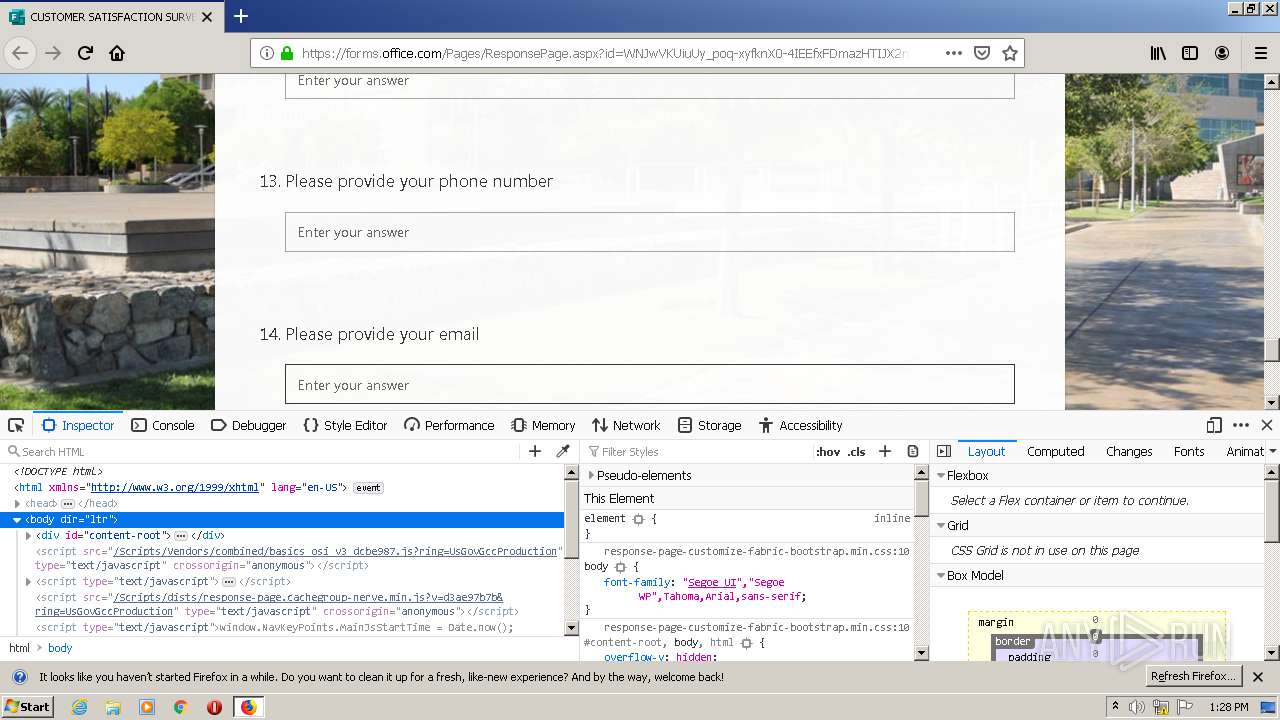This screenshot has width=1280, height=720.
Task: Open the Memory panel
Action: 543,425
